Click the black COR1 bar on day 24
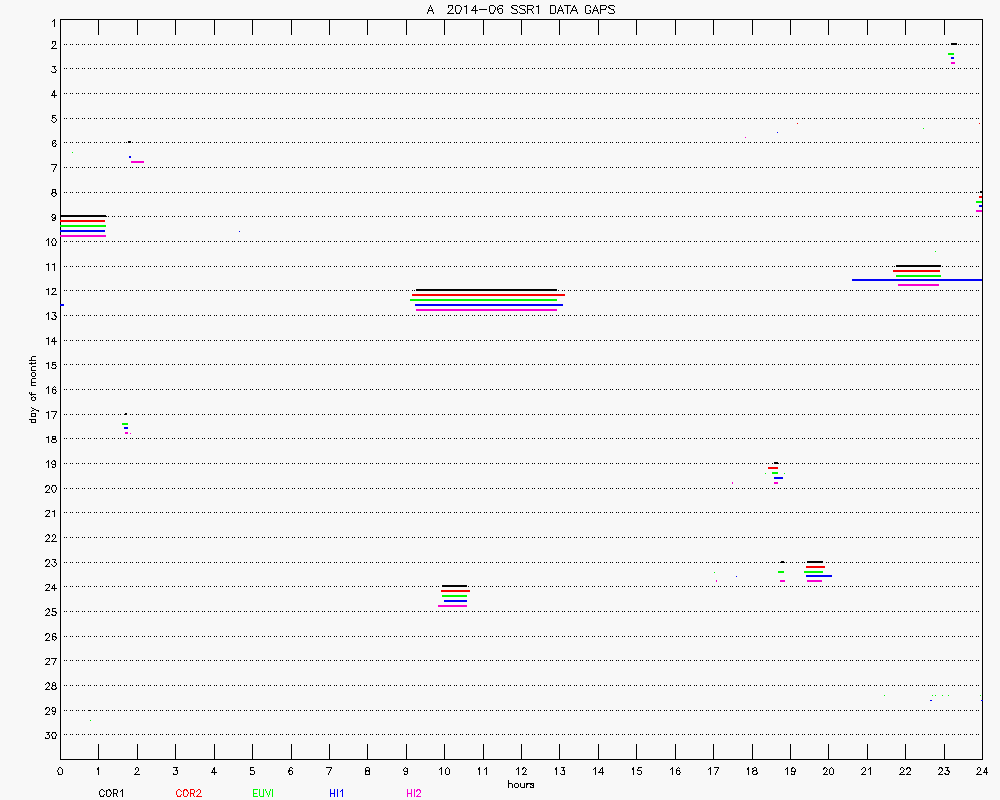 (454, 586)
